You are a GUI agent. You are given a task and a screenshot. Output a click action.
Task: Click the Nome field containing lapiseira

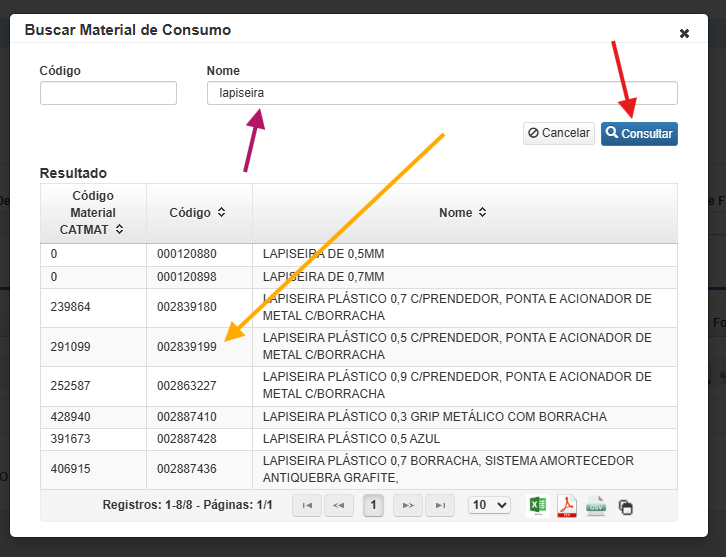[441, 93]
